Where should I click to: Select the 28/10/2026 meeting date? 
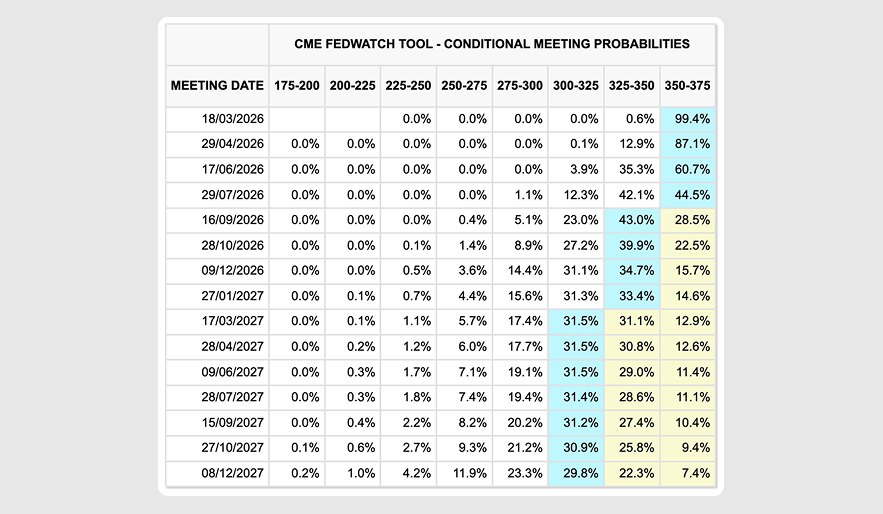232,246
